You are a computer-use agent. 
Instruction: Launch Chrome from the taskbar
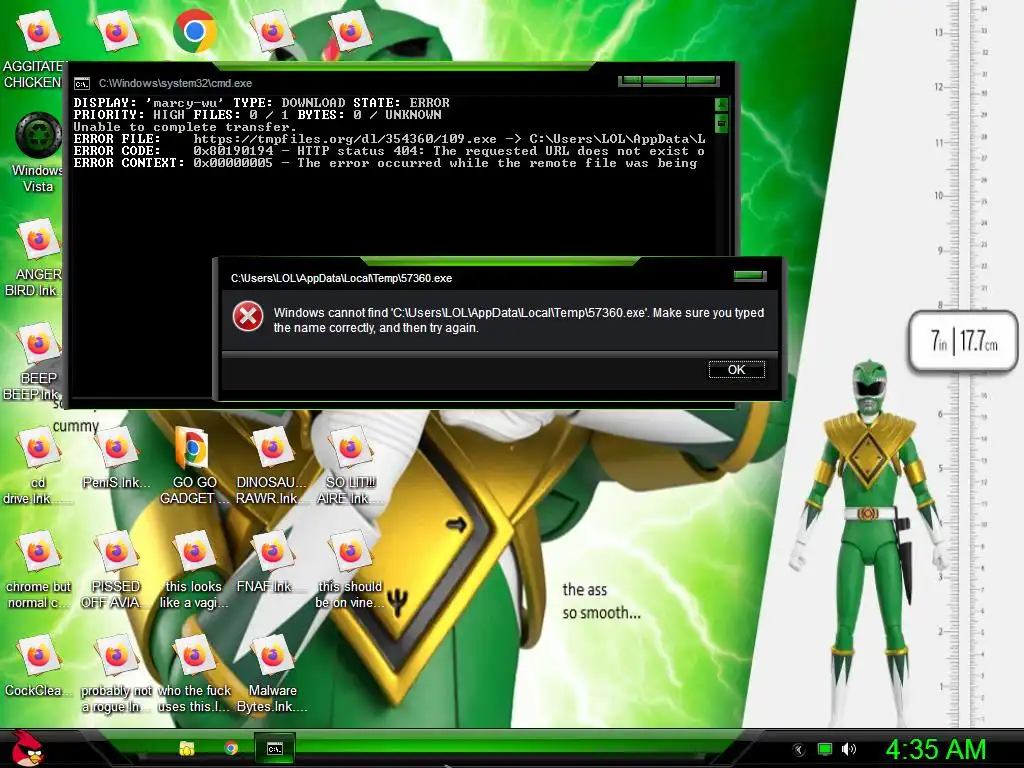point(231,748)
